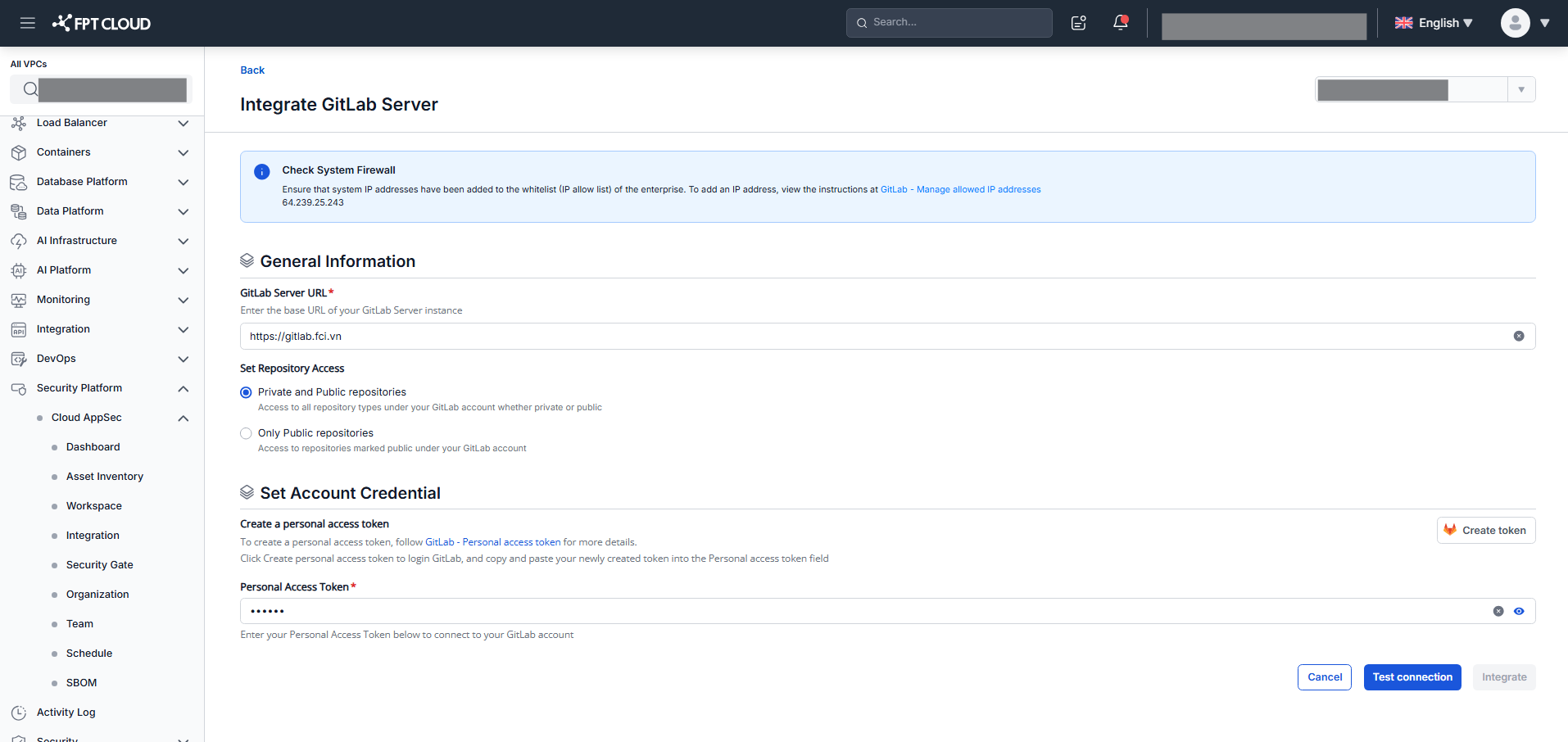
Task: Expand the AI Platform menu chevron
Action: pyautogui.click(x=184, y=270)
